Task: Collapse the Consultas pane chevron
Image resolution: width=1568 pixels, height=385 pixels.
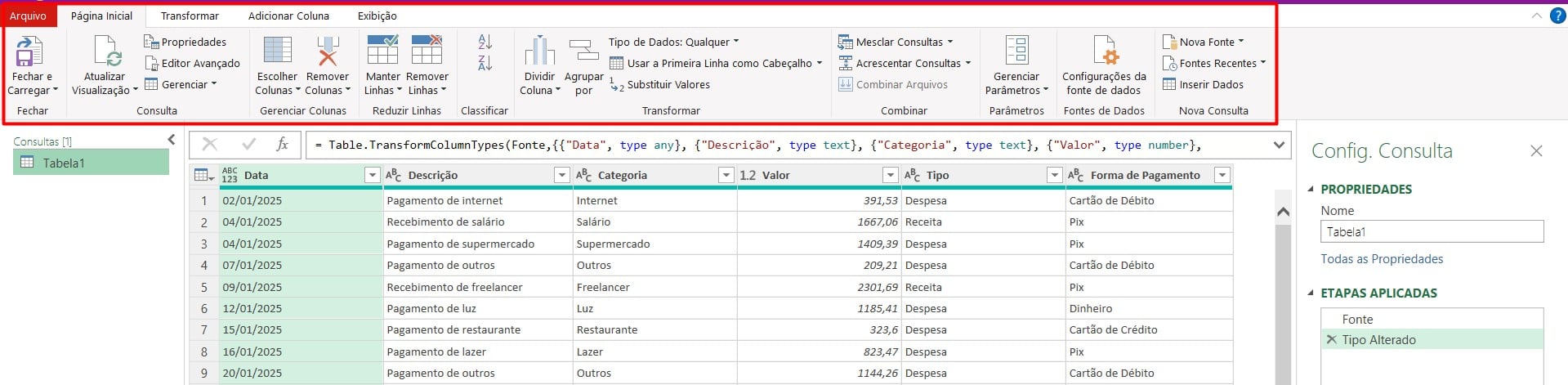Action: click(x=172, y=140)
